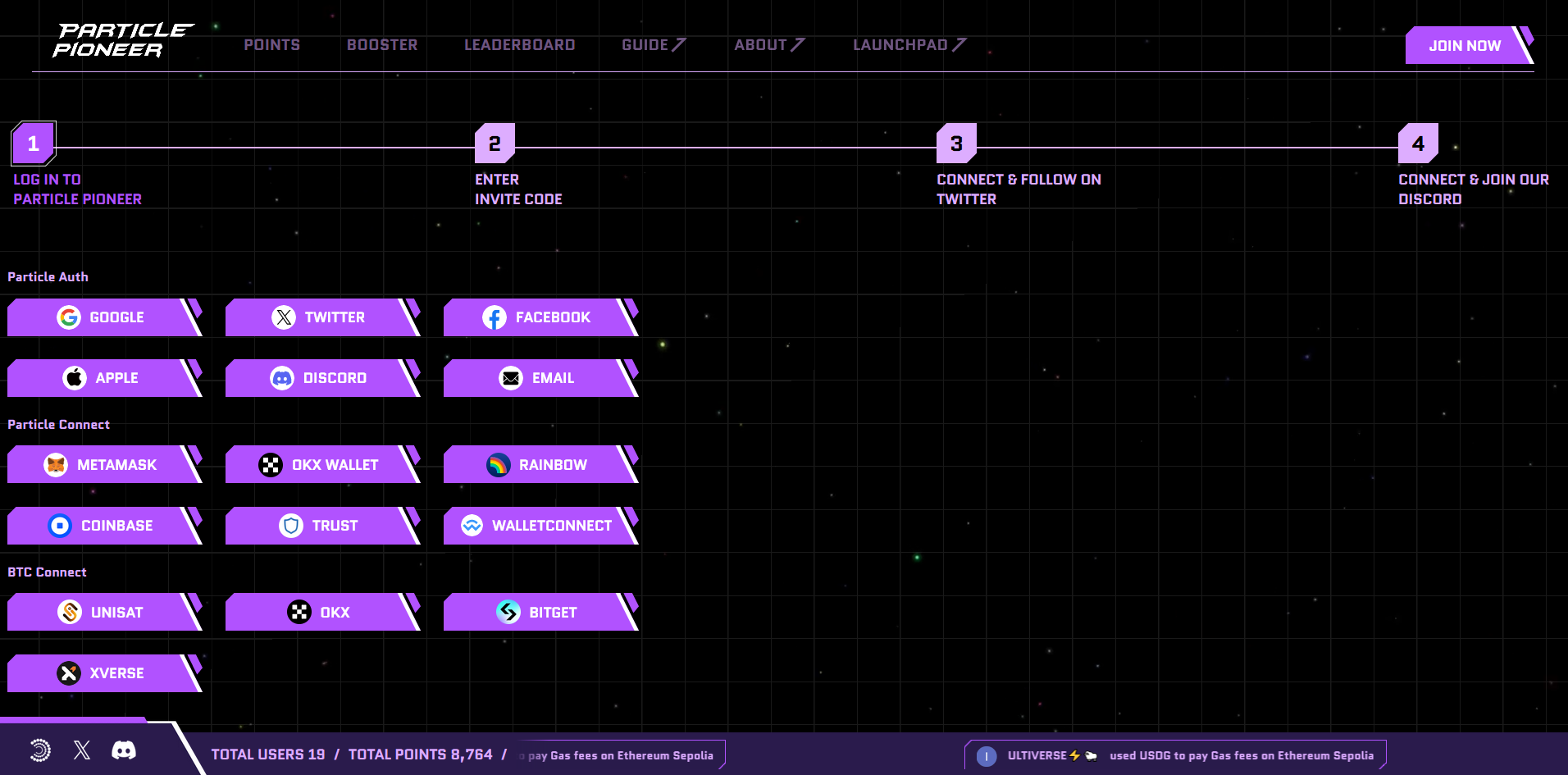
Task: Switch to the LEADERBOARD section
Action: [x=519, y=45]
